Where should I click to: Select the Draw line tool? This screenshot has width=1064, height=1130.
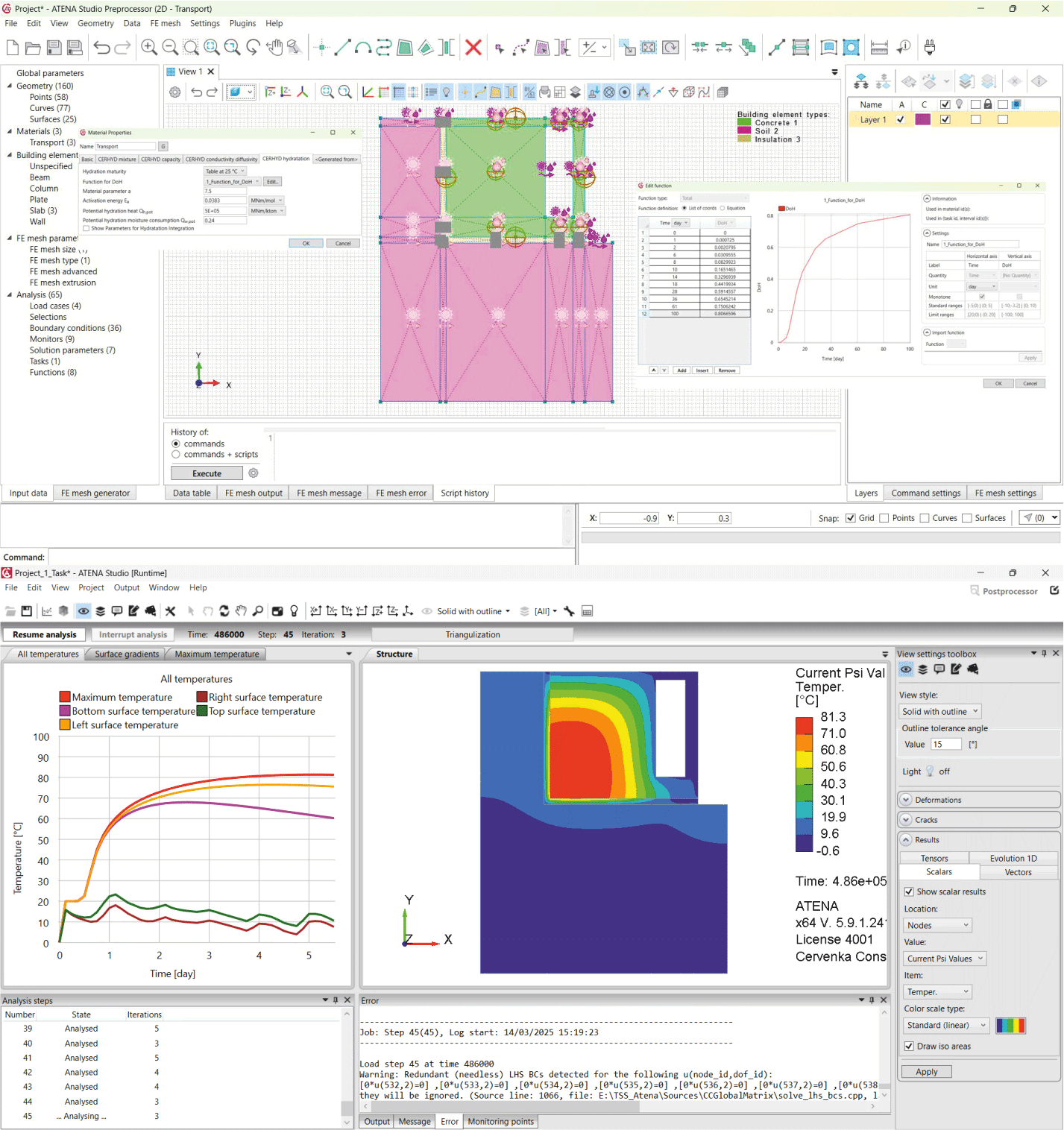[x=342, y=48]
